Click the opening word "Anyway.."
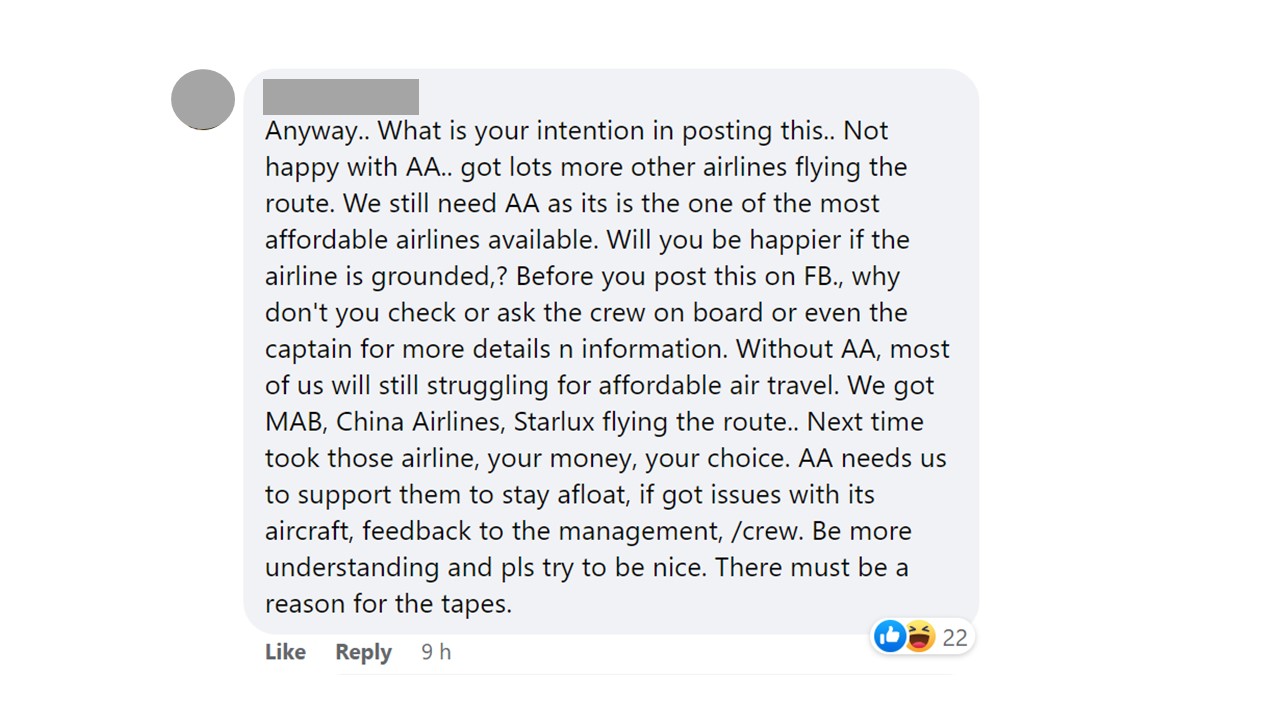The width and height of the screenshot is (1280, 720). tap(317, 131)
